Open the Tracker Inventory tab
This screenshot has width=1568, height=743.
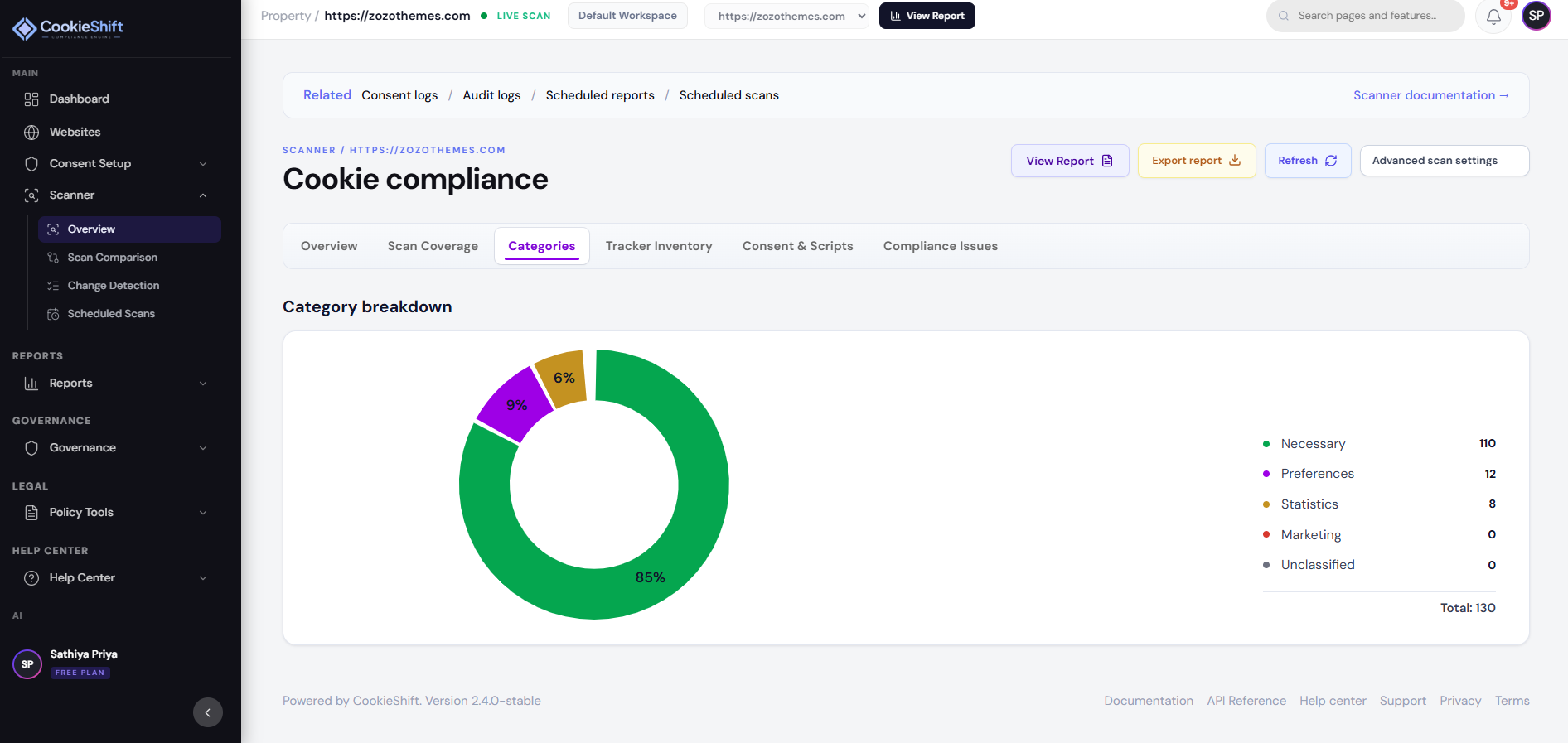pos(659,246)
